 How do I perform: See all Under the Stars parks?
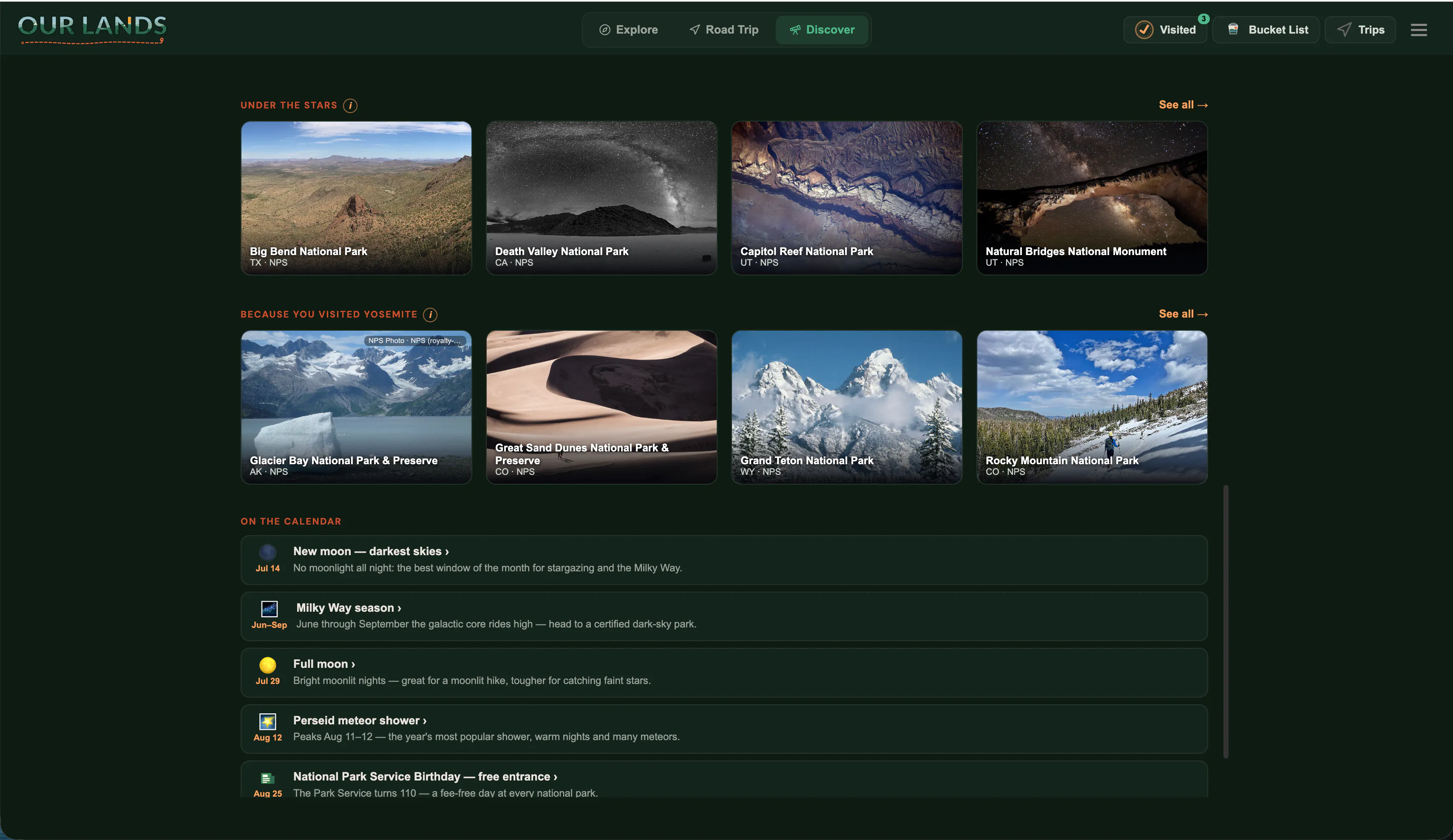click(x=1183, y=104)
